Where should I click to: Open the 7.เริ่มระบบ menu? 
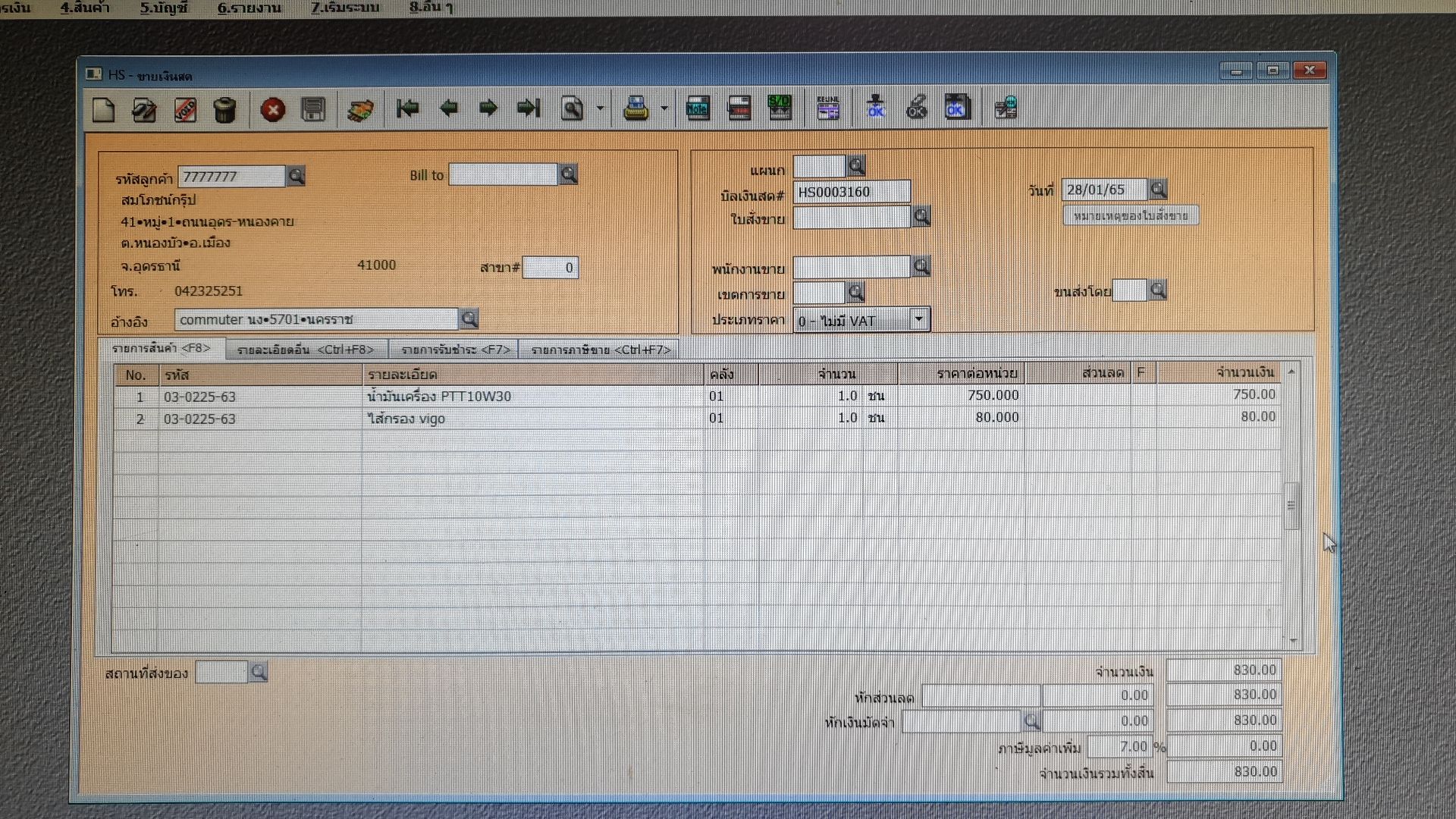(x=345, y=8)
